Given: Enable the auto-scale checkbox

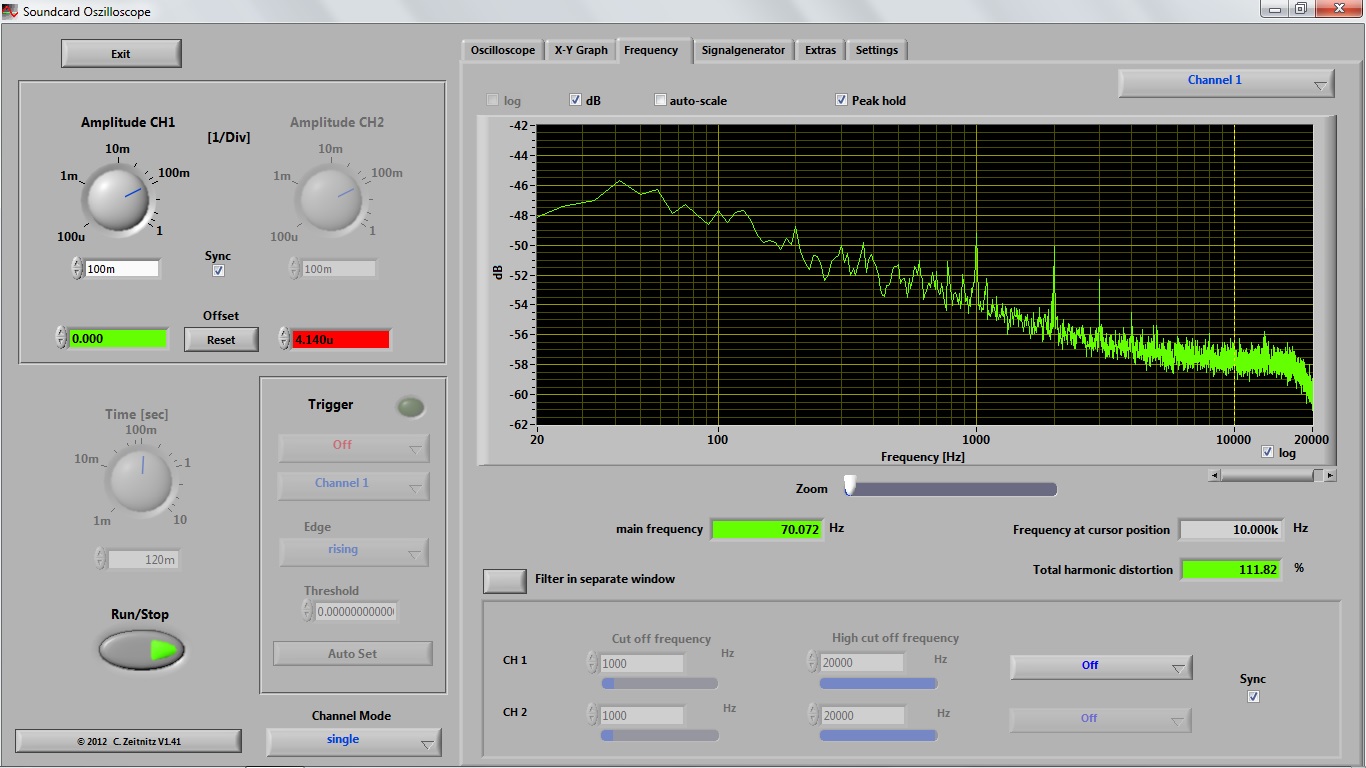Looking at the screenshot, I should 661,100.
